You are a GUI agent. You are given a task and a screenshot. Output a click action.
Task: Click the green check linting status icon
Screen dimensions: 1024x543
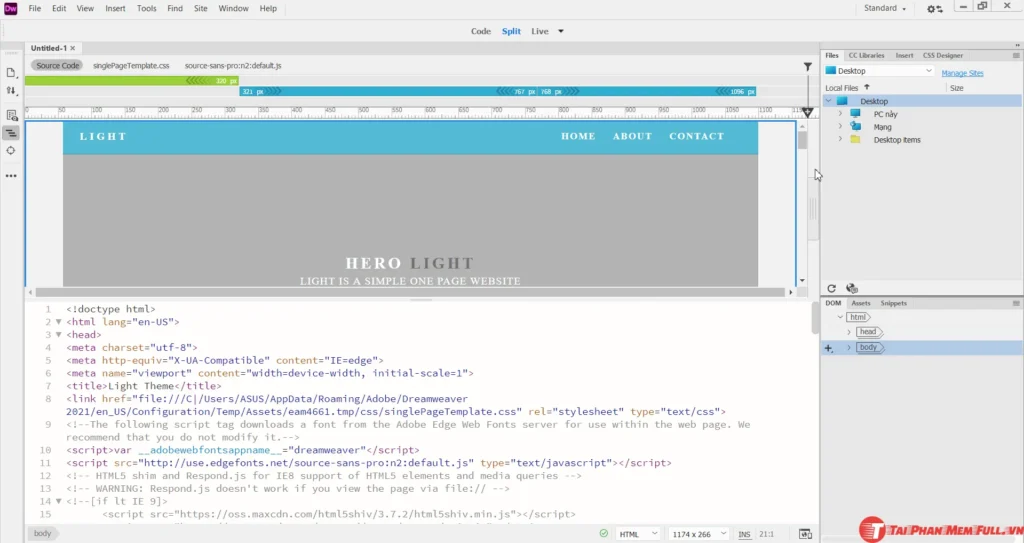603,533
